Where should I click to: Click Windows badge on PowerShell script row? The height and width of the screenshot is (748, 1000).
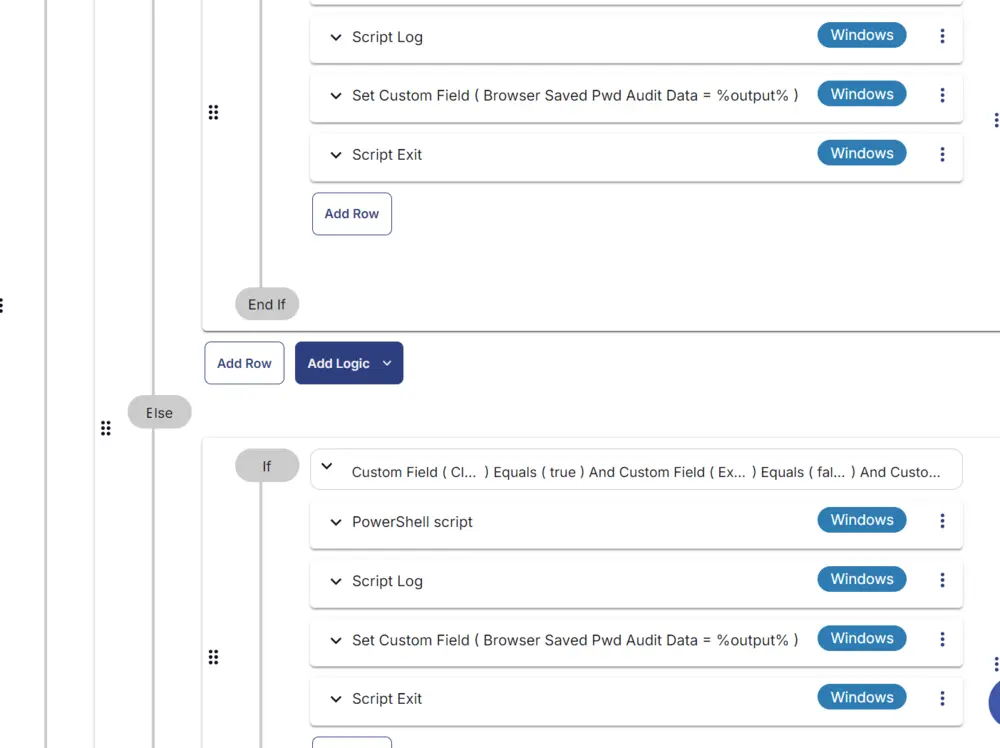(x=862, y=520)
